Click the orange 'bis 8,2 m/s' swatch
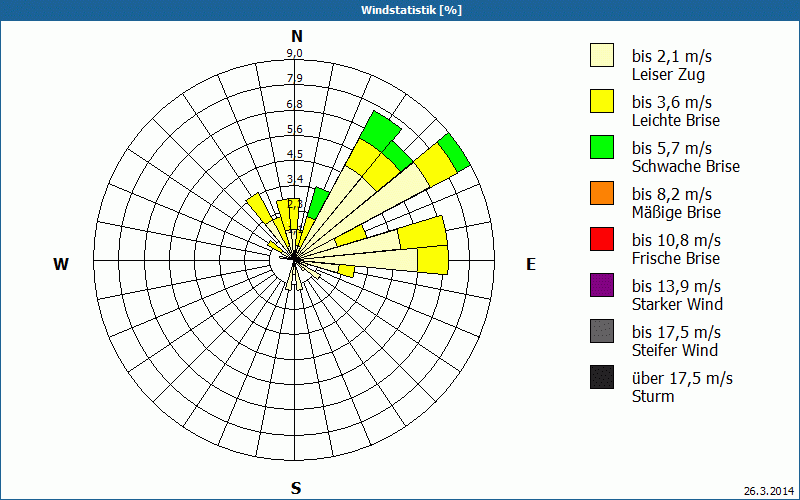This screenshot has width=800, height=500. tap(602, 193)
